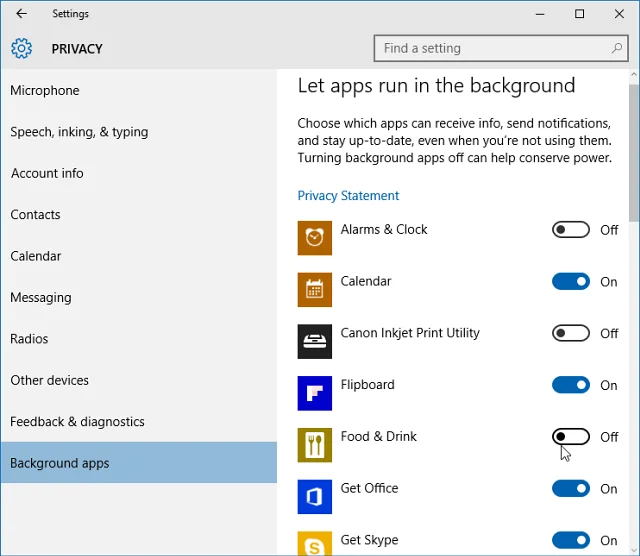Click the Flipboard app icon

(x=314, y=393)
